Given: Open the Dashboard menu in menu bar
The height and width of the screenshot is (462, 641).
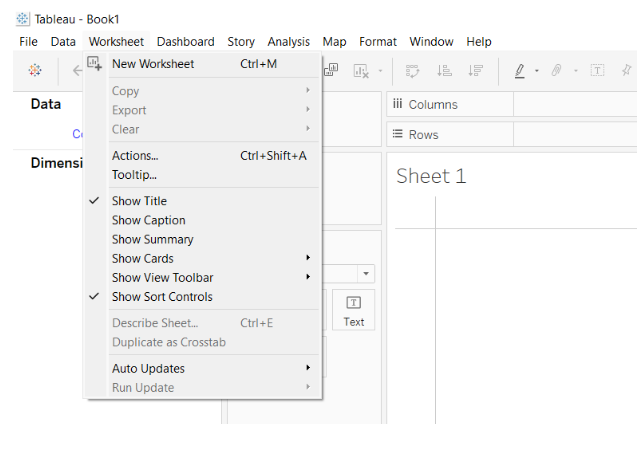Looking at the screenshot, I should coord(185,41).
